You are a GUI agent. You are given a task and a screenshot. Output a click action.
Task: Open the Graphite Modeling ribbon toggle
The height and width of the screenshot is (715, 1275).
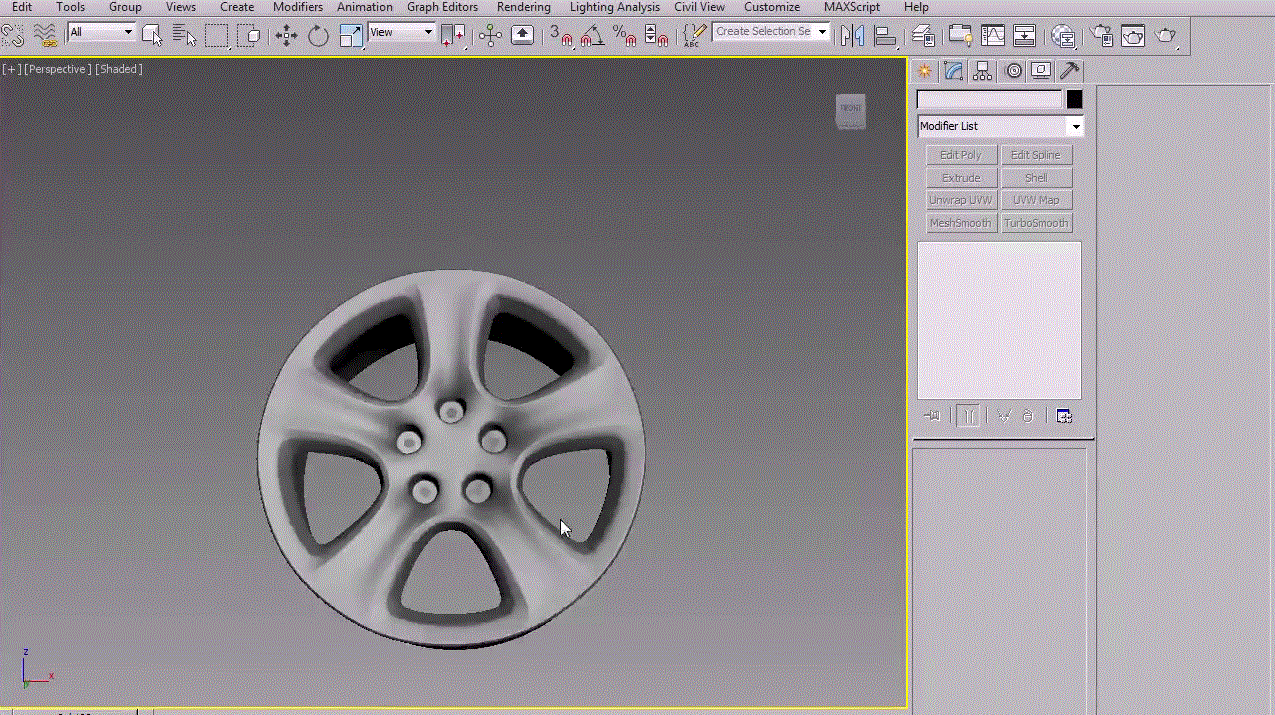pos(960,36)
